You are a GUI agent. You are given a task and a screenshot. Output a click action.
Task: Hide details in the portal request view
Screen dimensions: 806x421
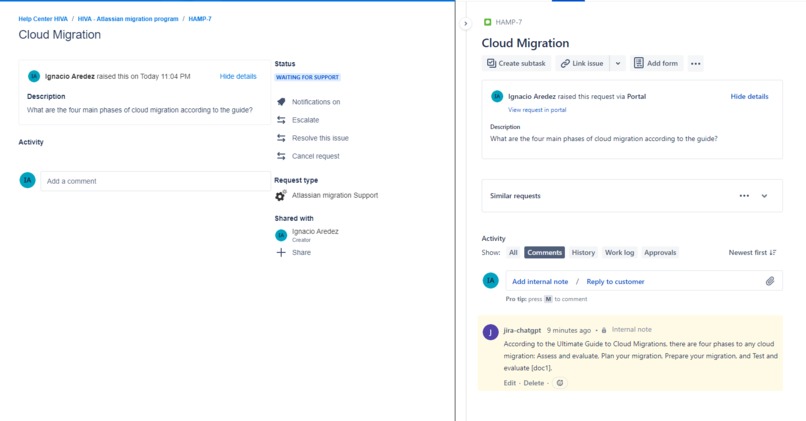tap(238, 76)
